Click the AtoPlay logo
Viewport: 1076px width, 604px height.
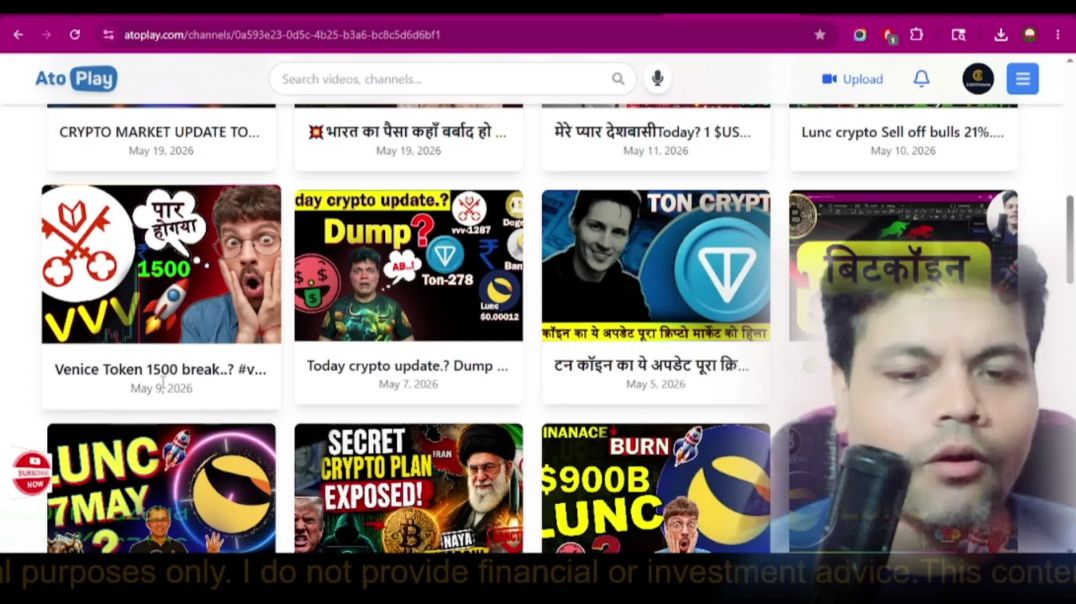coord(76,79)
